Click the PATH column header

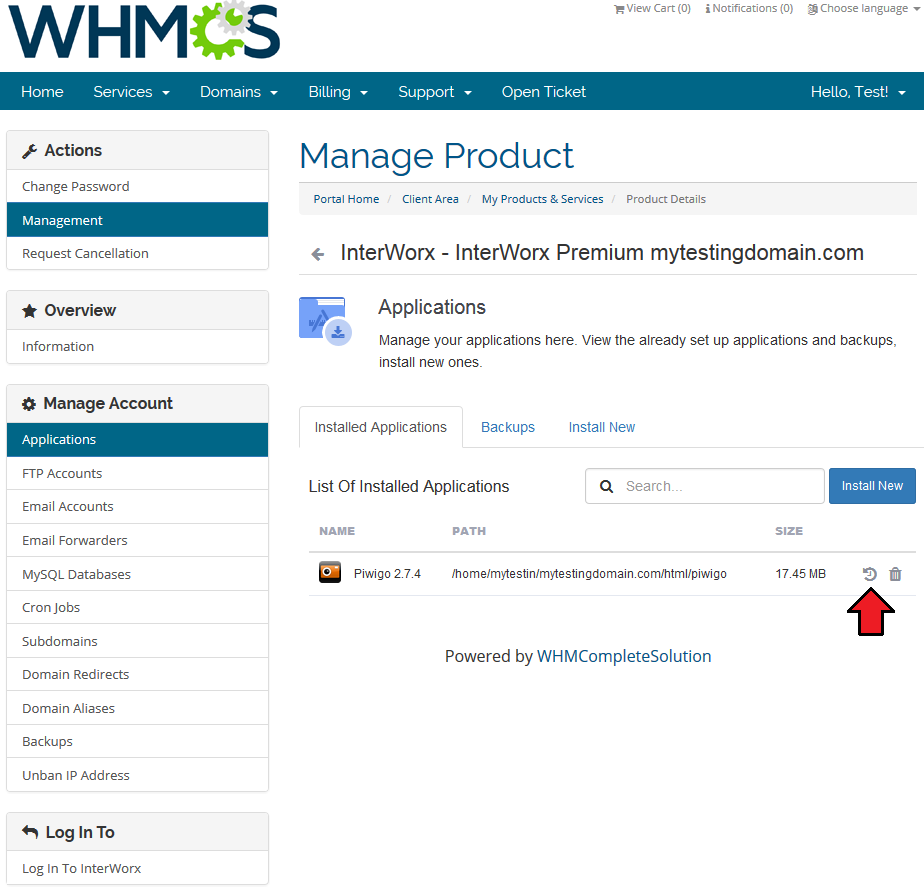[x=469, y=531]
